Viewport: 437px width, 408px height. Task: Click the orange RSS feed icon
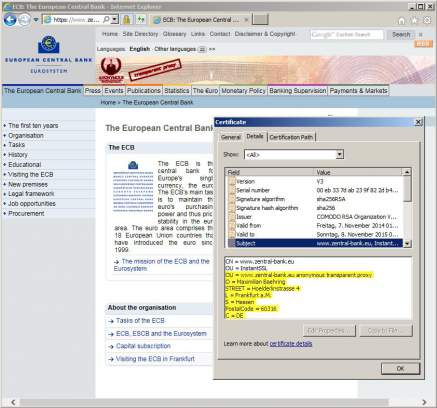pyautogui.click(x=423, y=43)
